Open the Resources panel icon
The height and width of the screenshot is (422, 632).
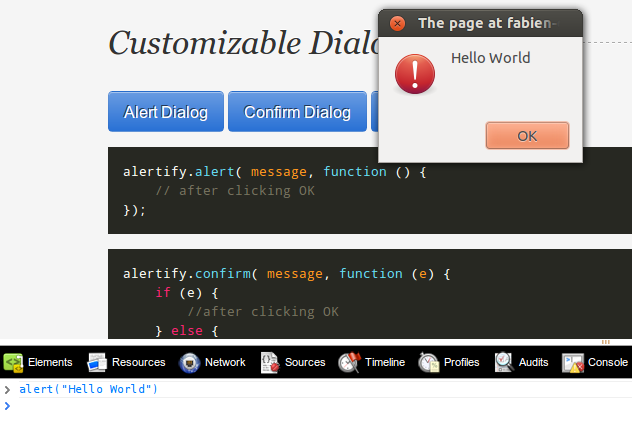click(97, 362)
